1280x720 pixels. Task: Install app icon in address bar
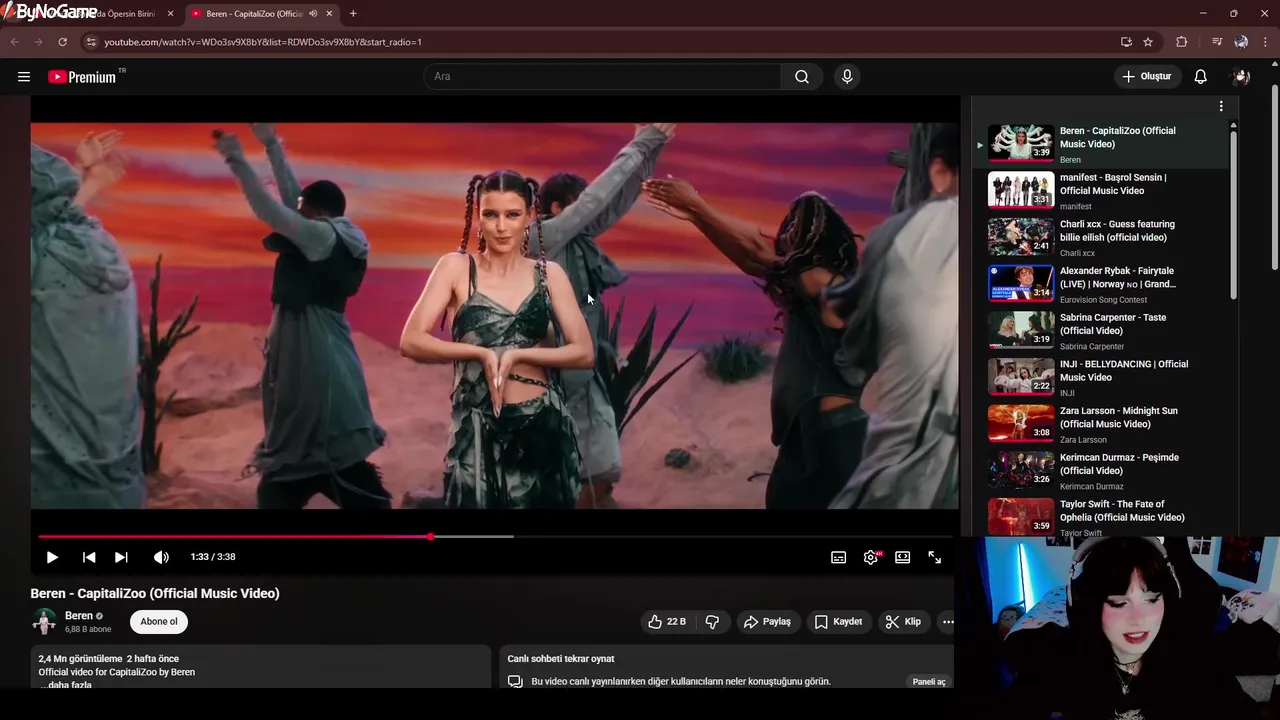(1126, 42)
